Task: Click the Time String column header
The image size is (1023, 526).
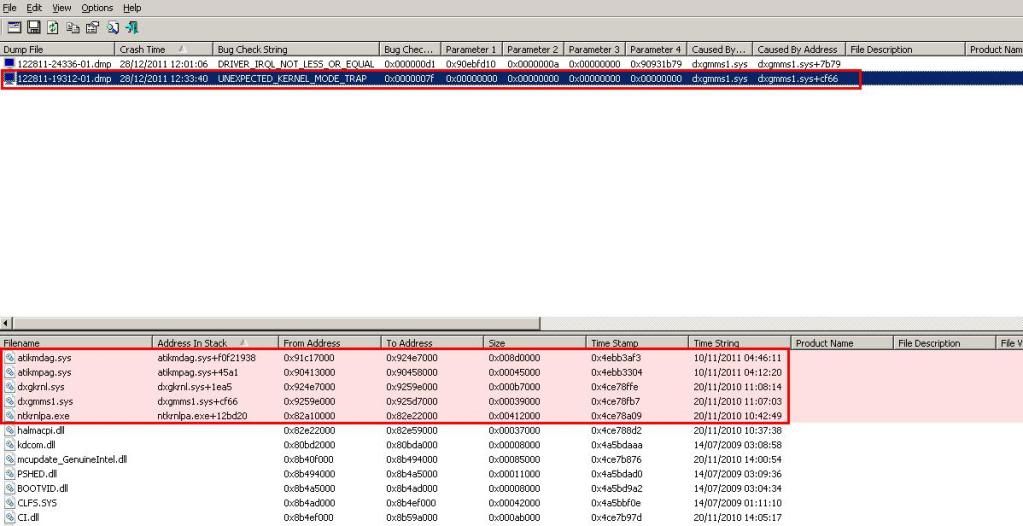Action: pyautogui.click(x=738, y=343)
